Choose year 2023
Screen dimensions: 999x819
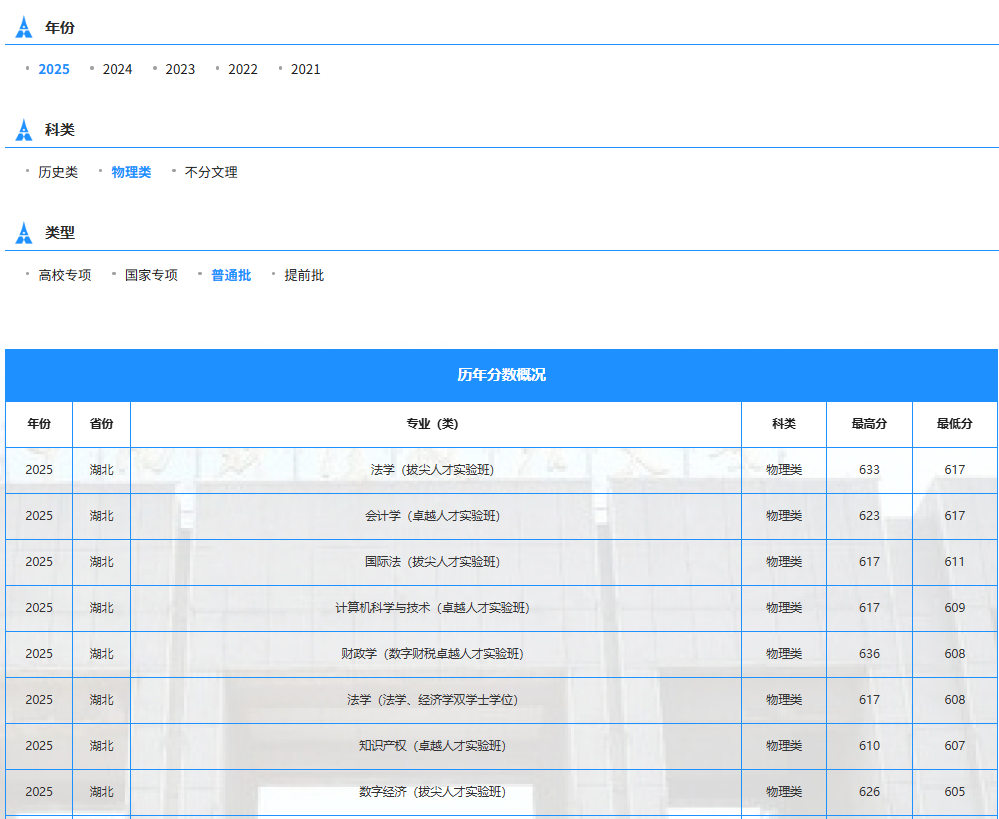pyautogui.click(x=180, y=69)
